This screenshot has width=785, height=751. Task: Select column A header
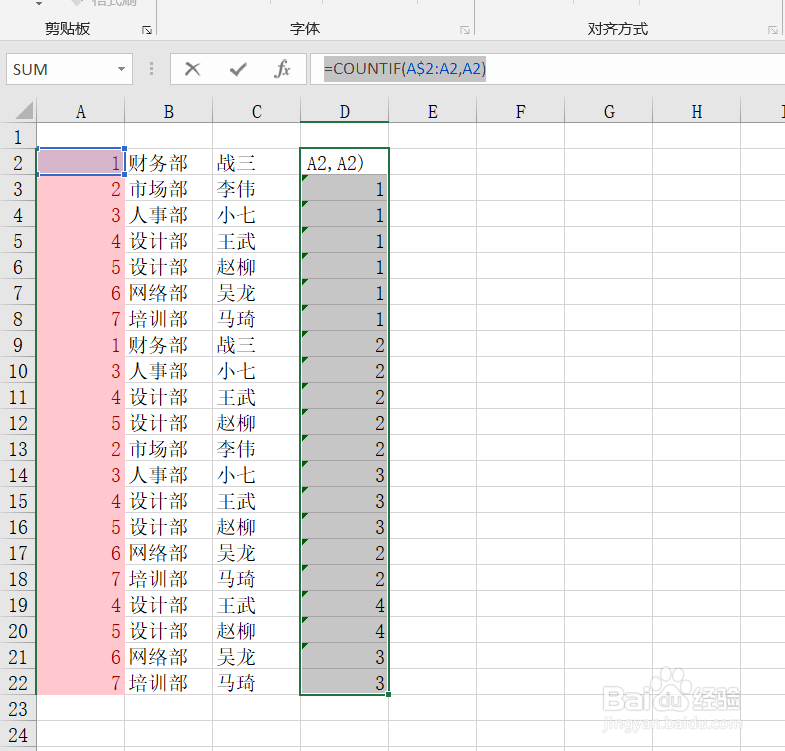click(x=81, y=111)
